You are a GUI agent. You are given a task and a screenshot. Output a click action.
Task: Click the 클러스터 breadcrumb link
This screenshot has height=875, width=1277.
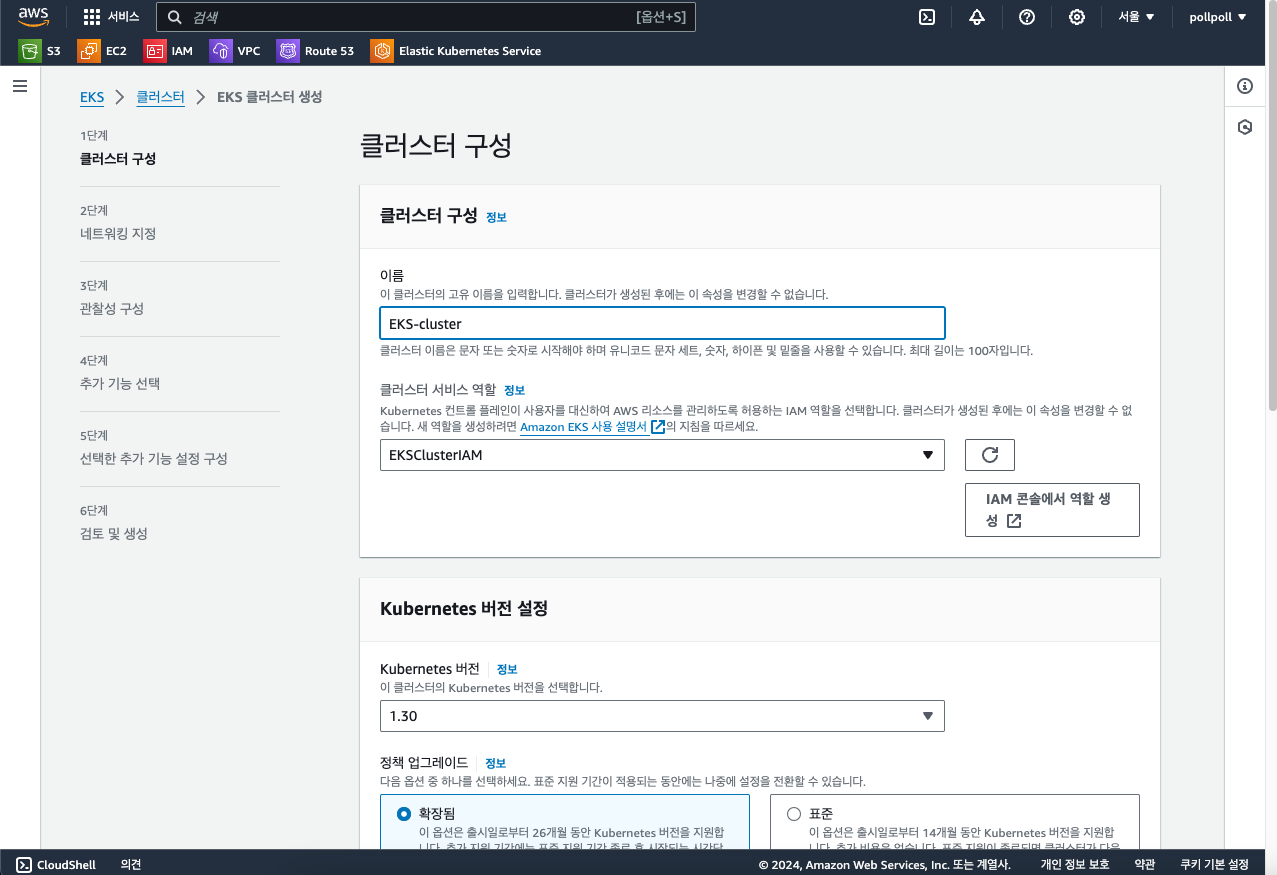pyautogui.click(x=160, y=97)
